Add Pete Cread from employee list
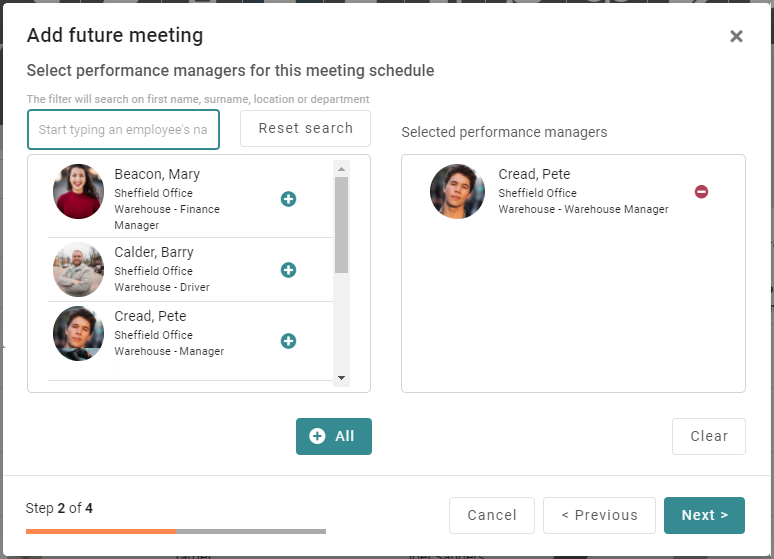 click(288, 341)
